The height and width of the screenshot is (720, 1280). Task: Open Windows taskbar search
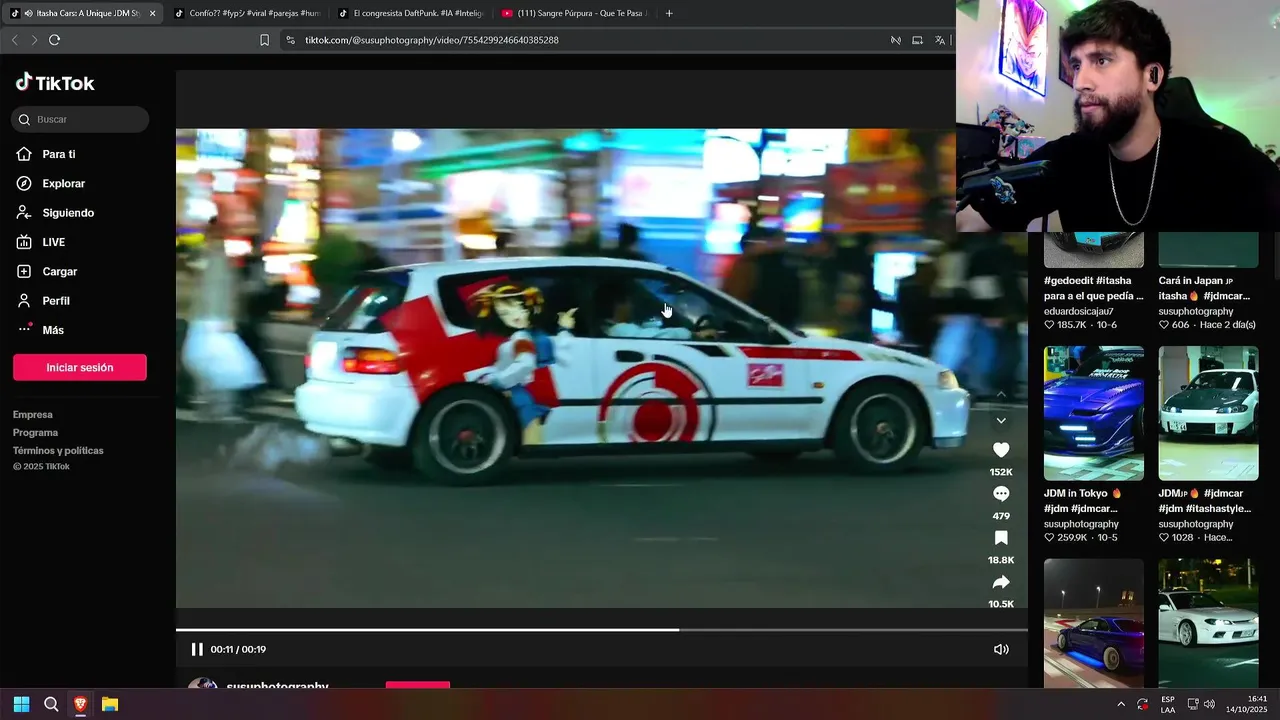pyautogui.click(x=51, y=704)
